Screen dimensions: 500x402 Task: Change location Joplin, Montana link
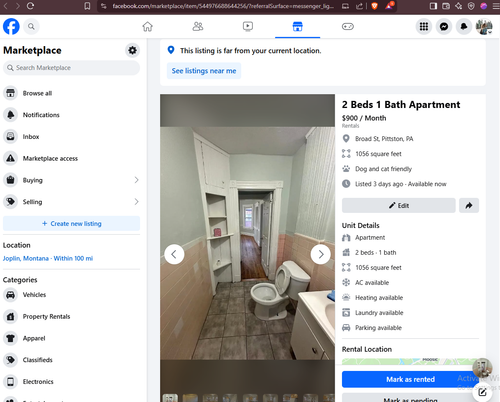[x=48, y=258]
